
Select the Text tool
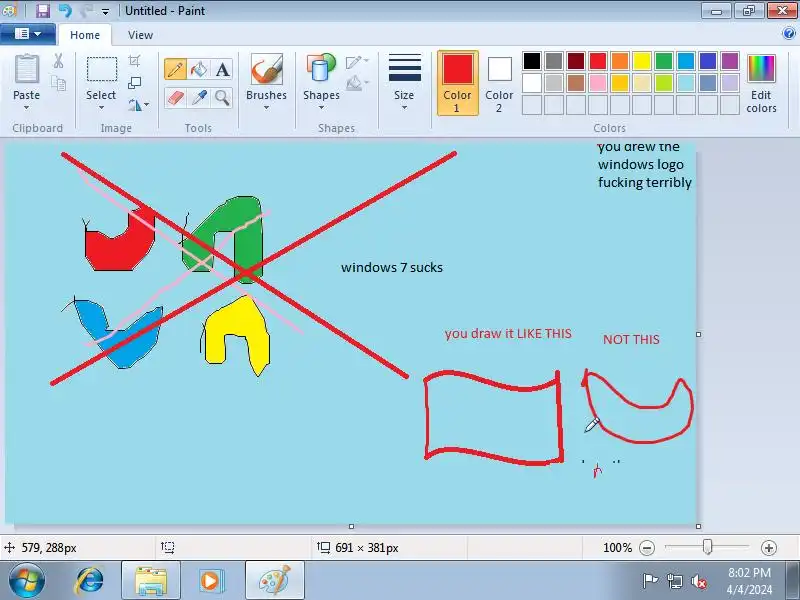pyautogui.click(x=222, y=69)
